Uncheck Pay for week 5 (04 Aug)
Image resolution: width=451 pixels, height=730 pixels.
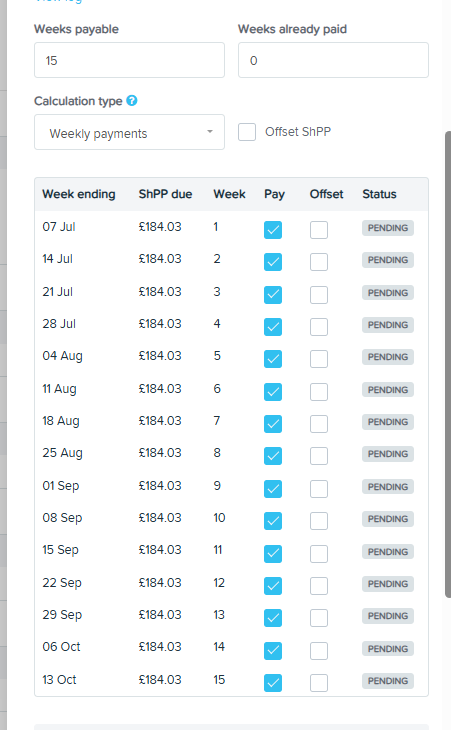point(273,358)
